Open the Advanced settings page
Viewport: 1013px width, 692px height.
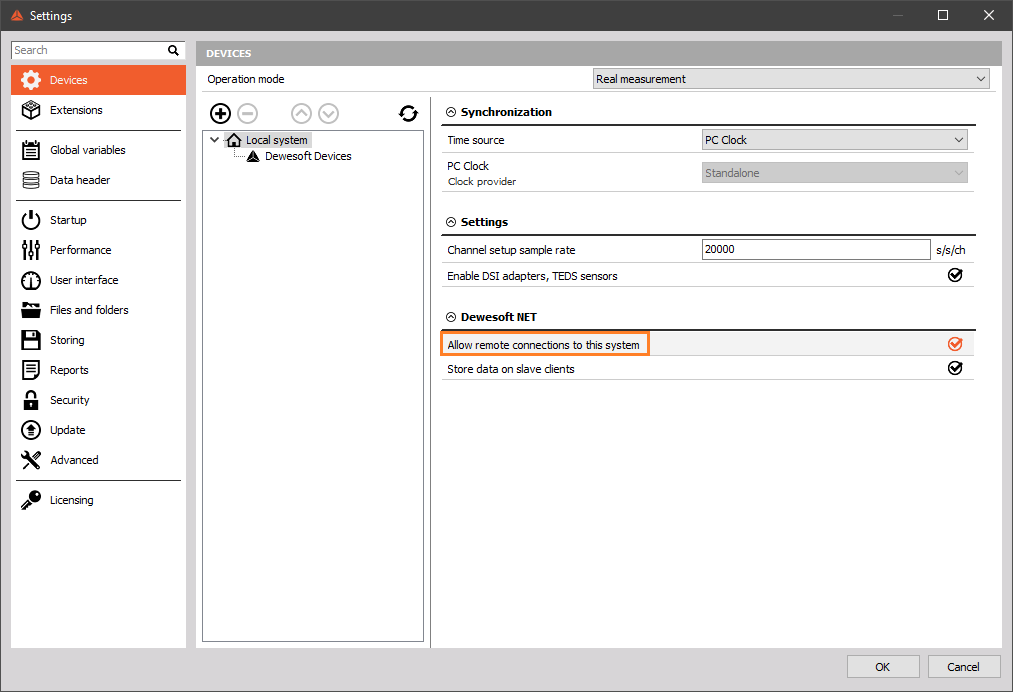[98, 460]
